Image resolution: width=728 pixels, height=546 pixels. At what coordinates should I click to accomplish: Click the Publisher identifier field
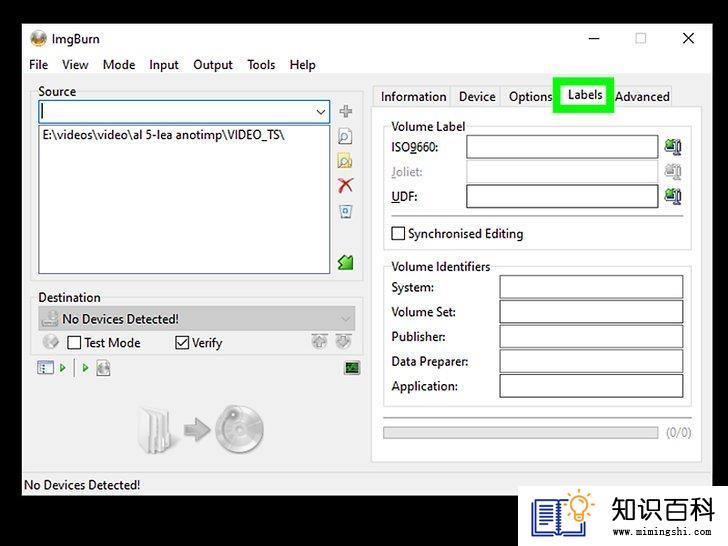(591, 336)
